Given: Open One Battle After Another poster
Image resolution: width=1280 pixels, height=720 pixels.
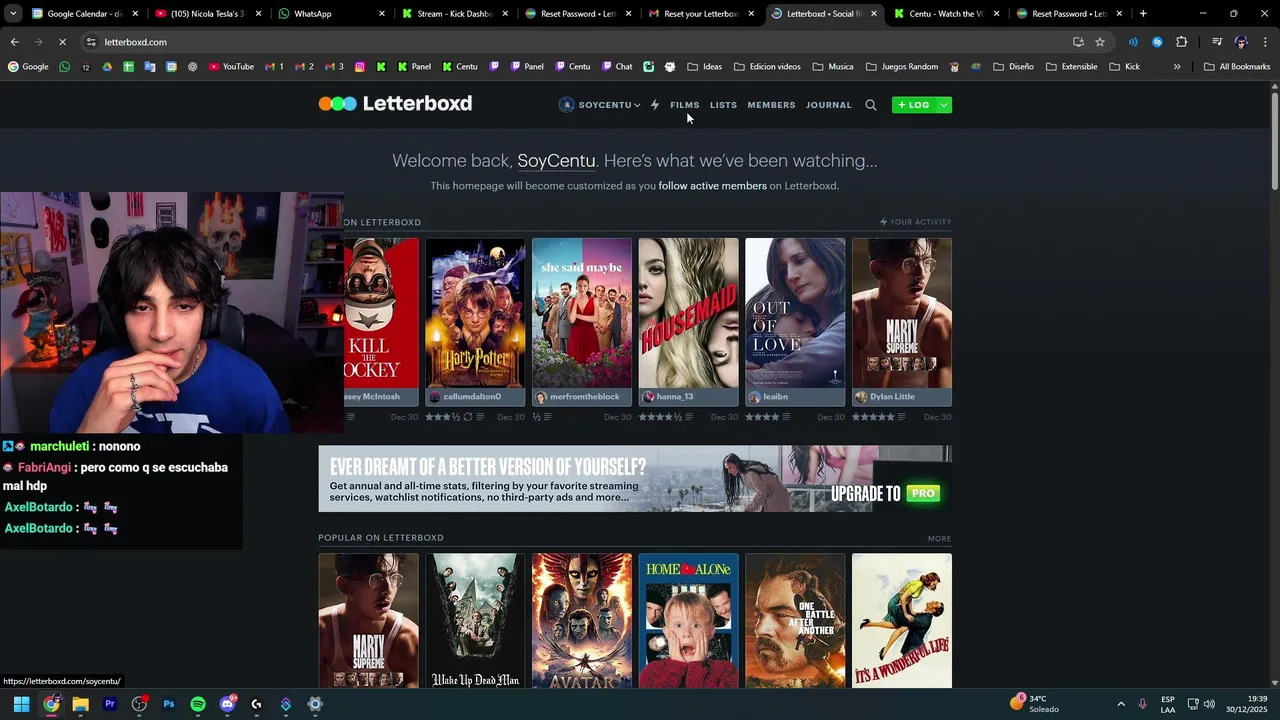Looking at the screenshot, I should 795,621.
